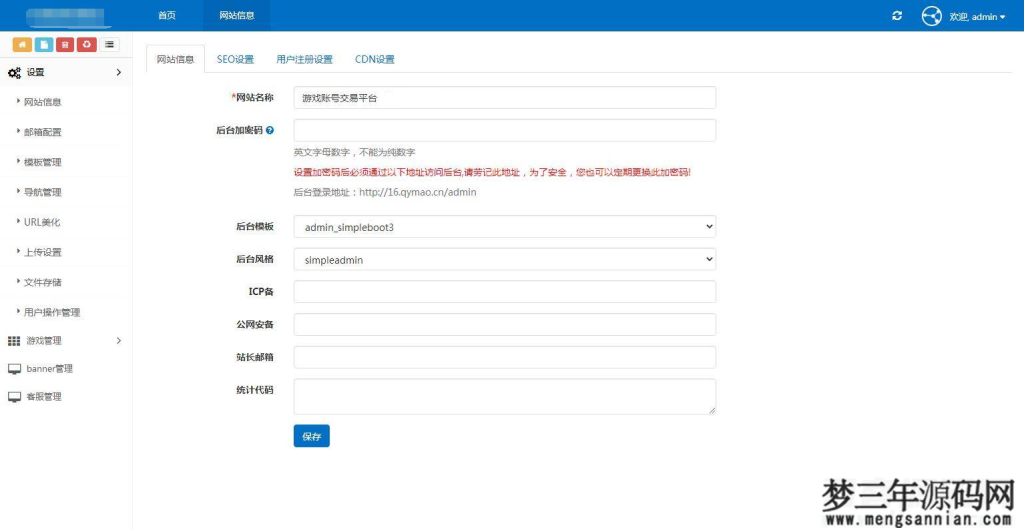1024x530 pixels.
Task: Open the 后台模板 admin_simpleboot3 dropdown
Action: (505, 226)
